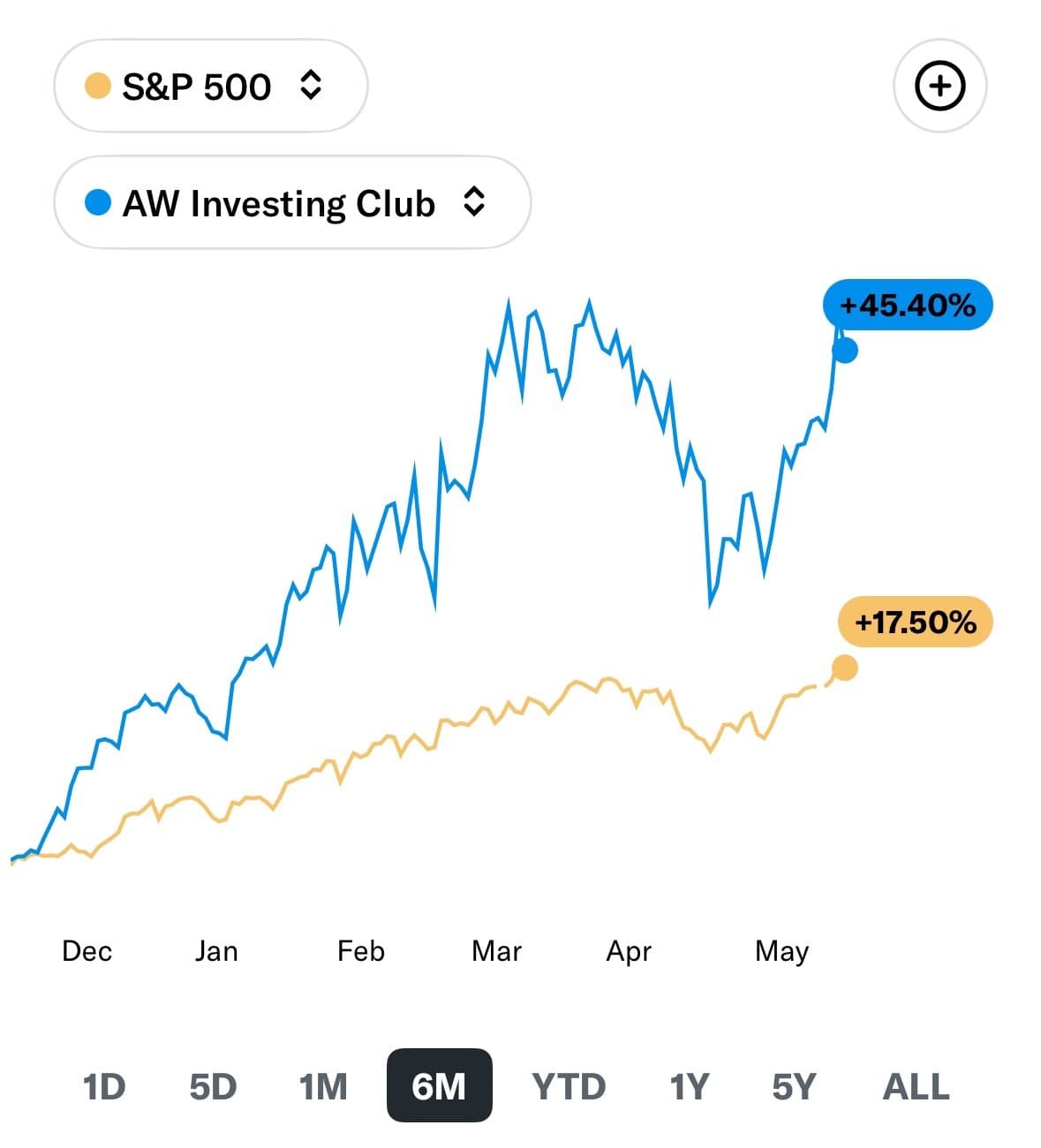1041x1148 pixels.
Task: Click the orange S&P 500 color dot
Action: pos(97,87)
